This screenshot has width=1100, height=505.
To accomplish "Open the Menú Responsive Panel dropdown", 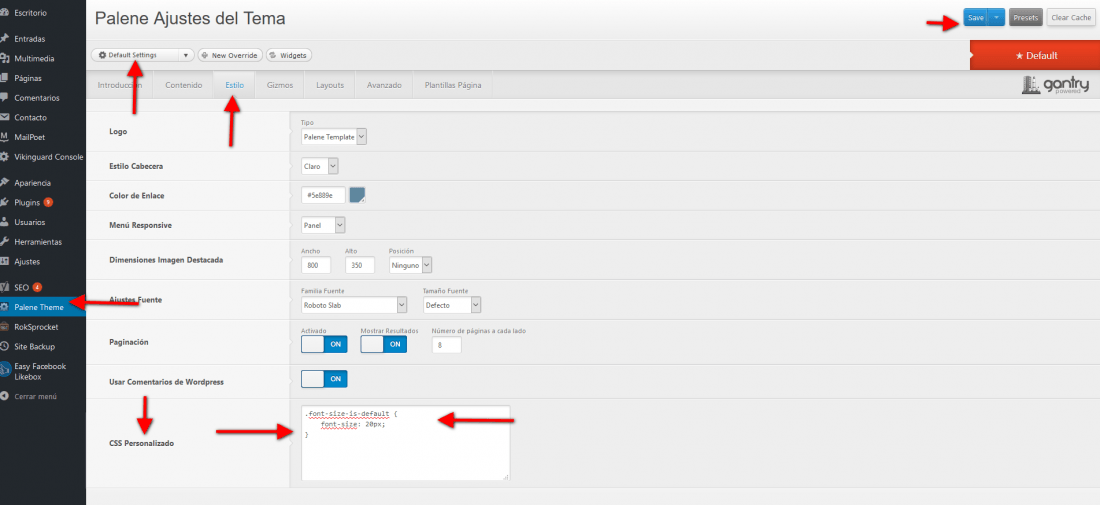I will click(323, 225).
